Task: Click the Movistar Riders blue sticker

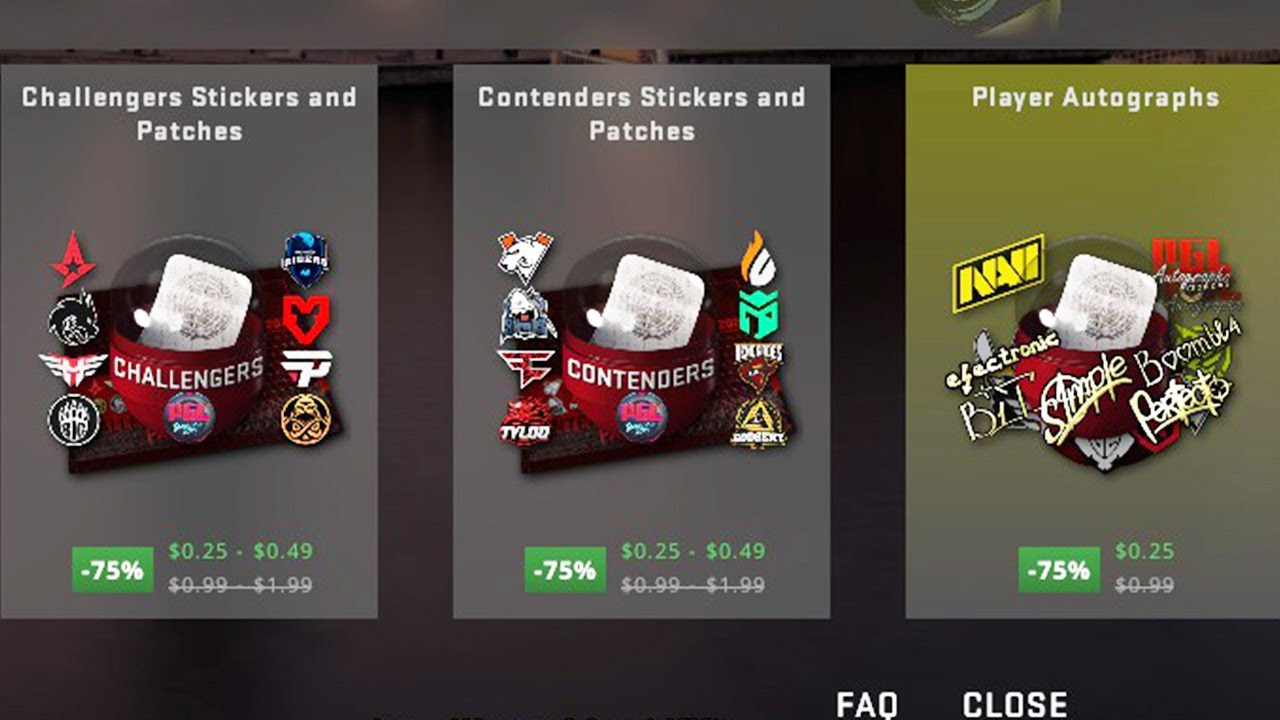Action: 305,260
